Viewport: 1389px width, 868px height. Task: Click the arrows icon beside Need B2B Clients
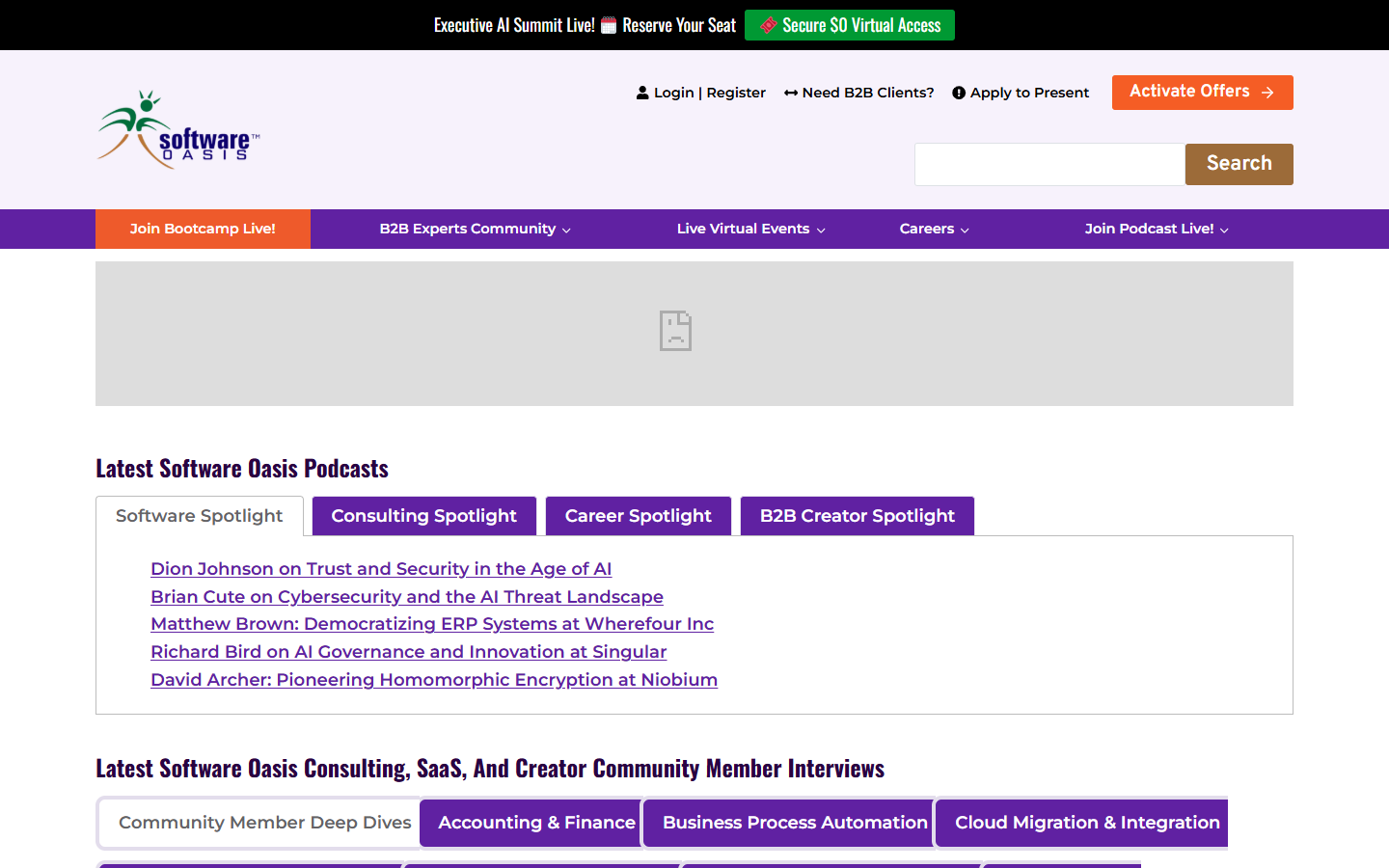[x=791, y=93]
